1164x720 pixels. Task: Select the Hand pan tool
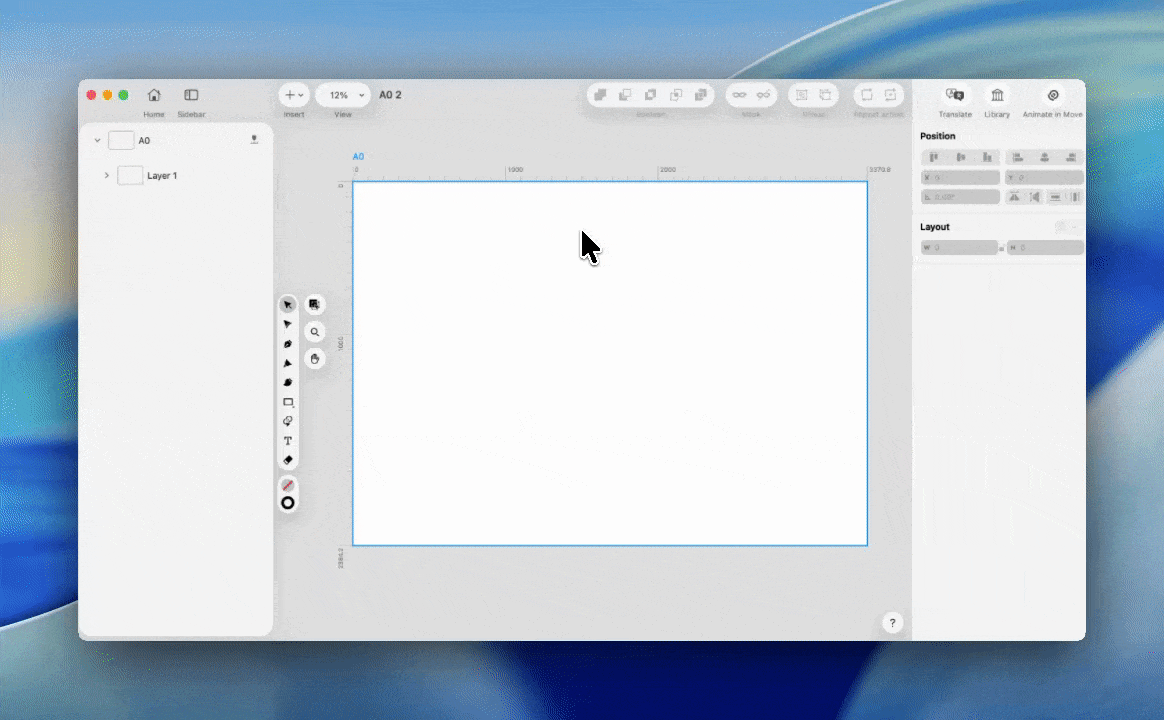(315, 358)
